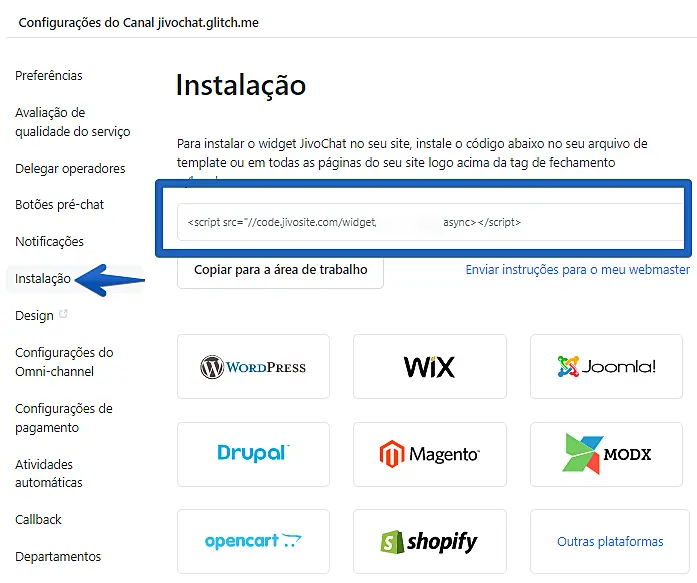Viewport: 697px width, 583px height.
Task: Choose the Joomla! platform tile
Action: (x=606, y=366)
